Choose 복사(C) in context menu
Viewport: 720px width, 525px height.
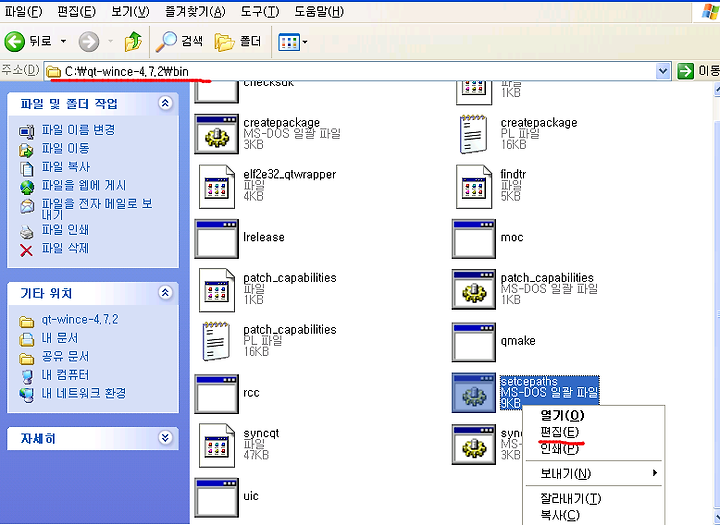594,515
